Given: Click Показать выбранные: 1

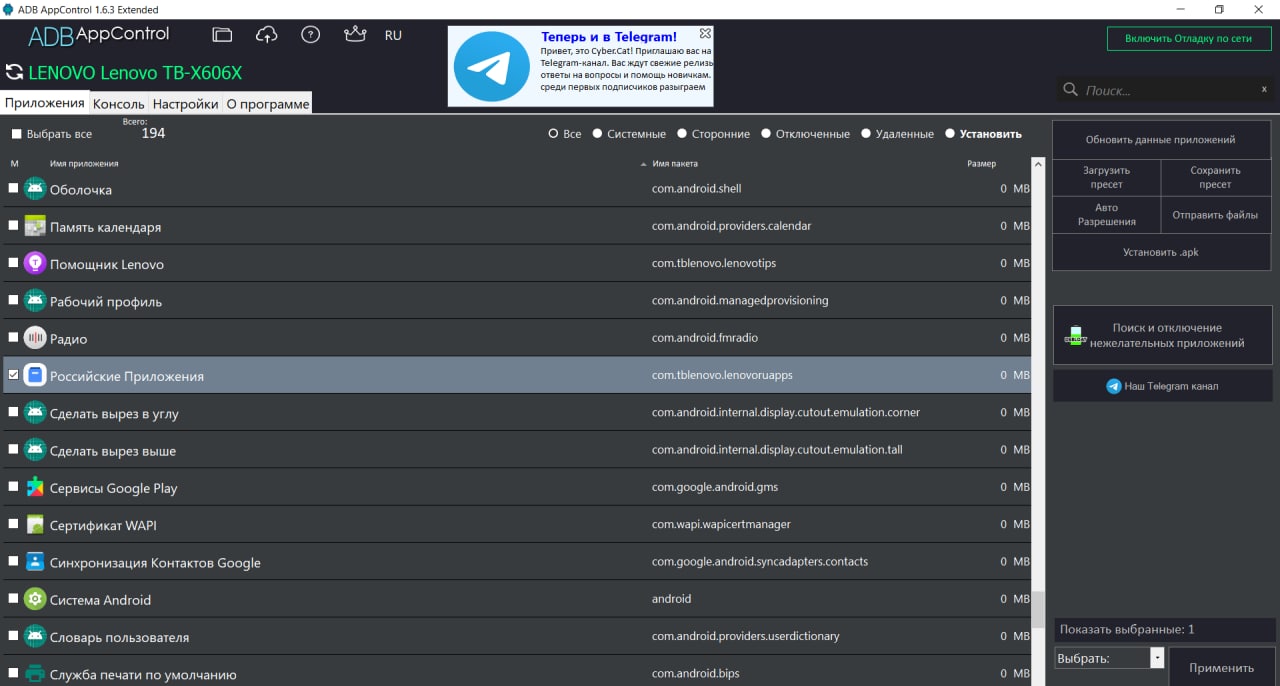Looking at the screenshot, I should click(1164, 630).
